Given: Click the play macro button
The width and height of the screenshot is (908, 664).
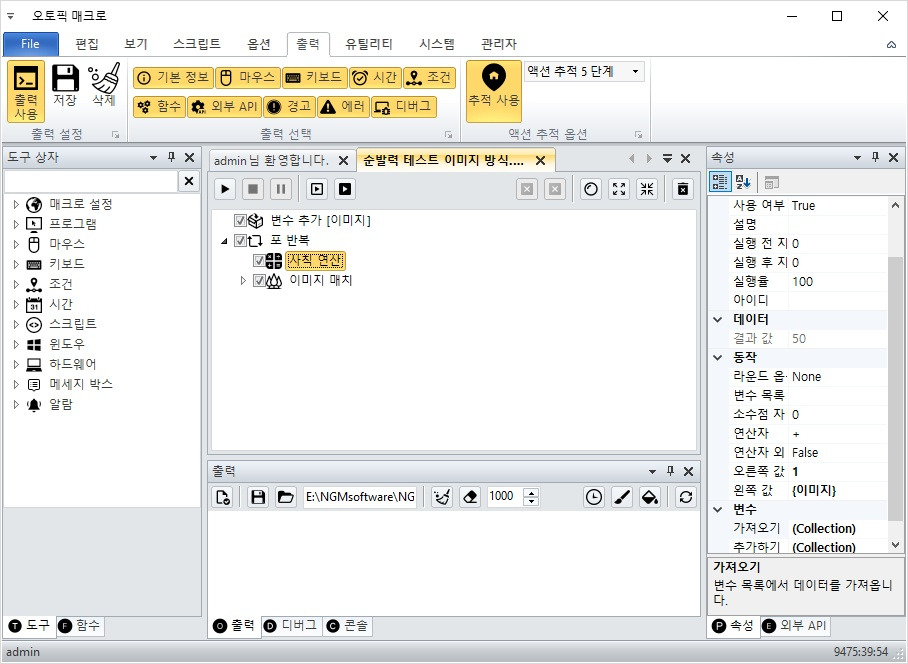Looking at the screenshot, I should point(225,189).
